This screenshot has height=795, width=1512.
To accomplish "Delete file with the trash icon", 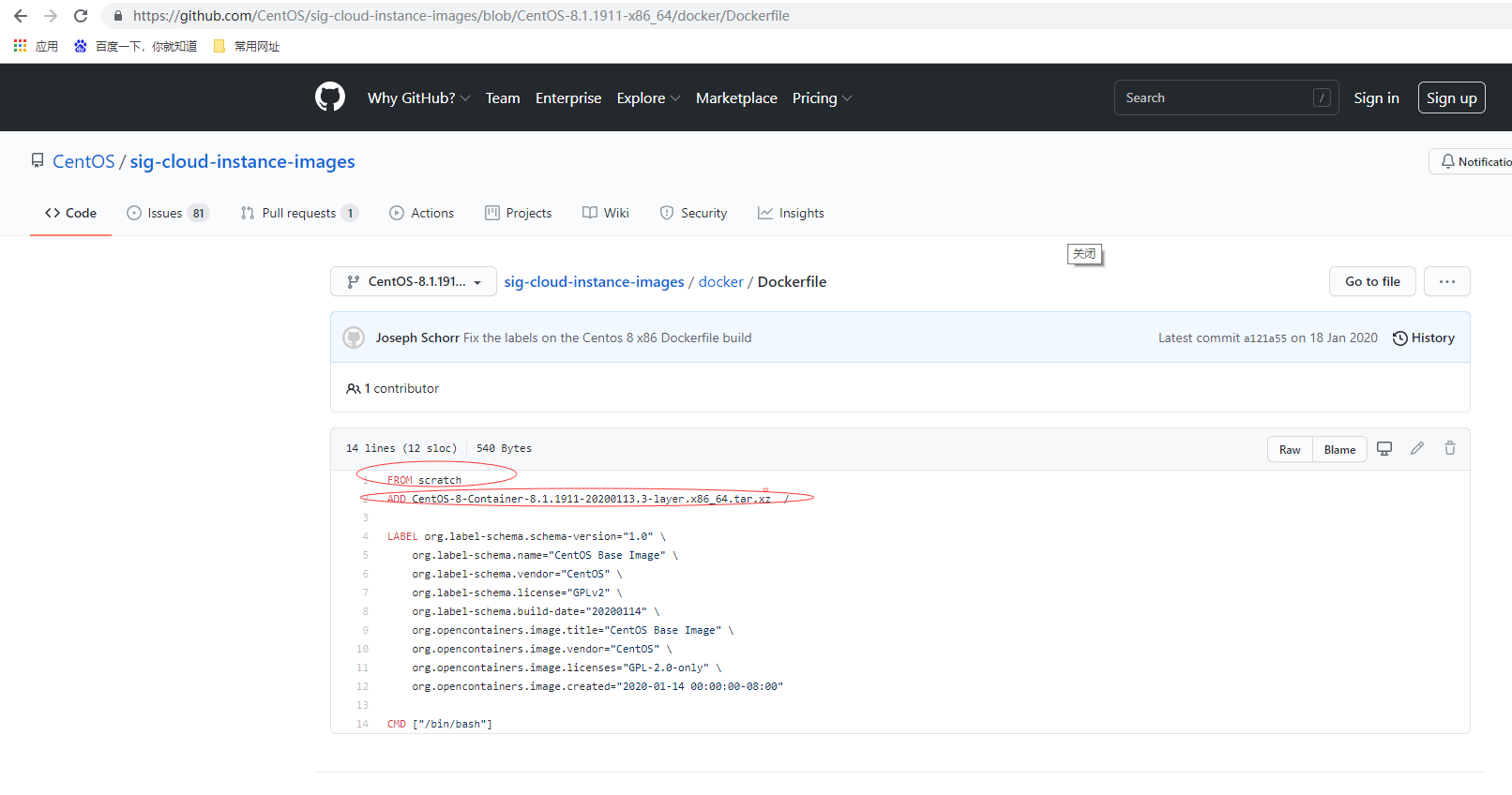I will click(x=1450, y=449).
